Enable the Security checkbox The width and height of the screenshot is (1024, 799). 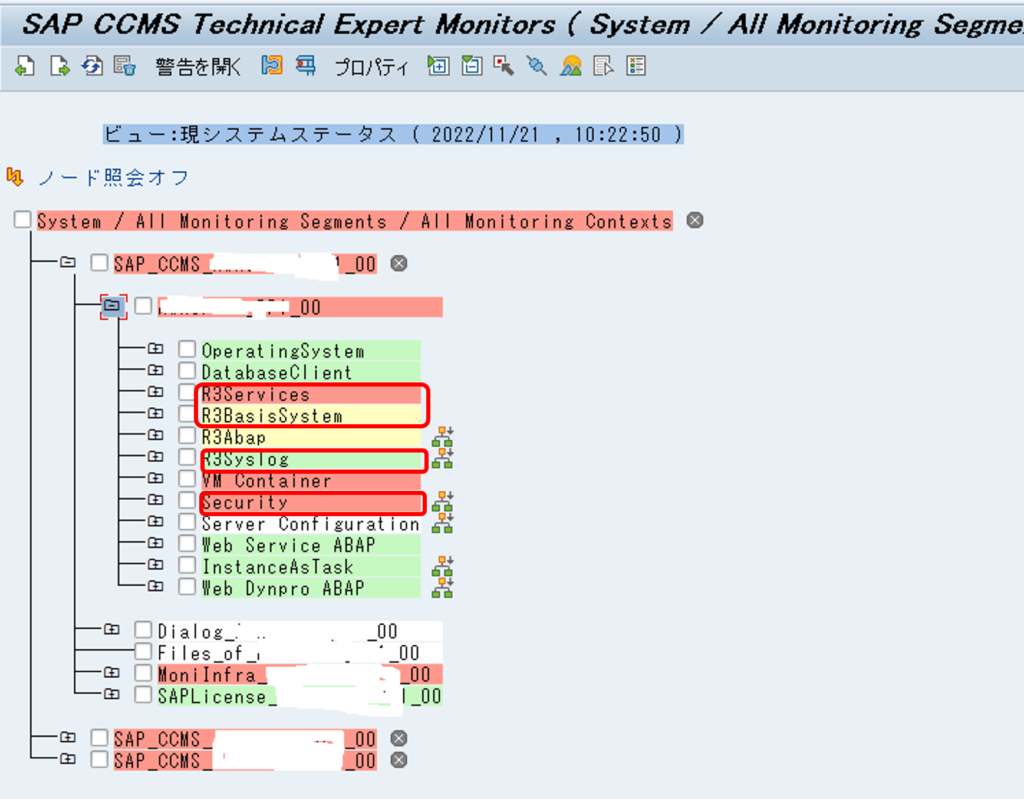coord(187,500)
